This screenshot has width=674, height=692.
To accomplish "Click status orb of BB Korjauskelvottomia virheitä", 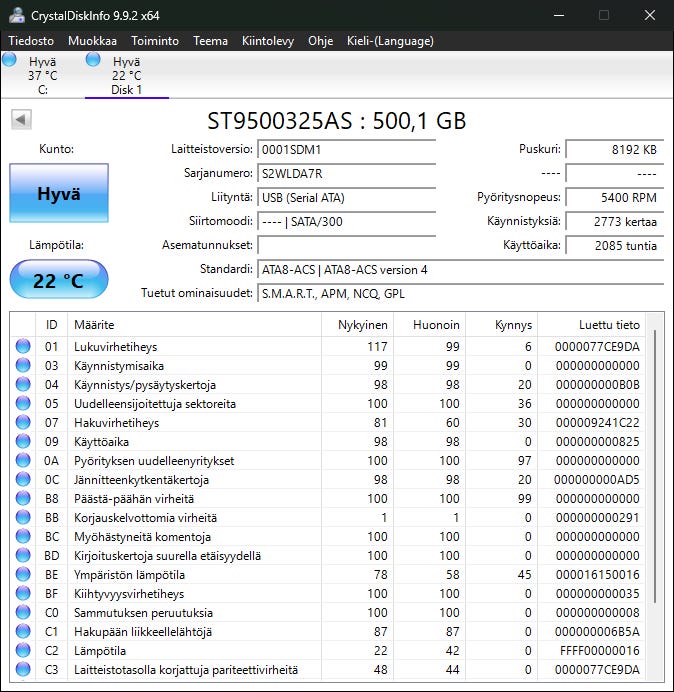I will point(23,517).
